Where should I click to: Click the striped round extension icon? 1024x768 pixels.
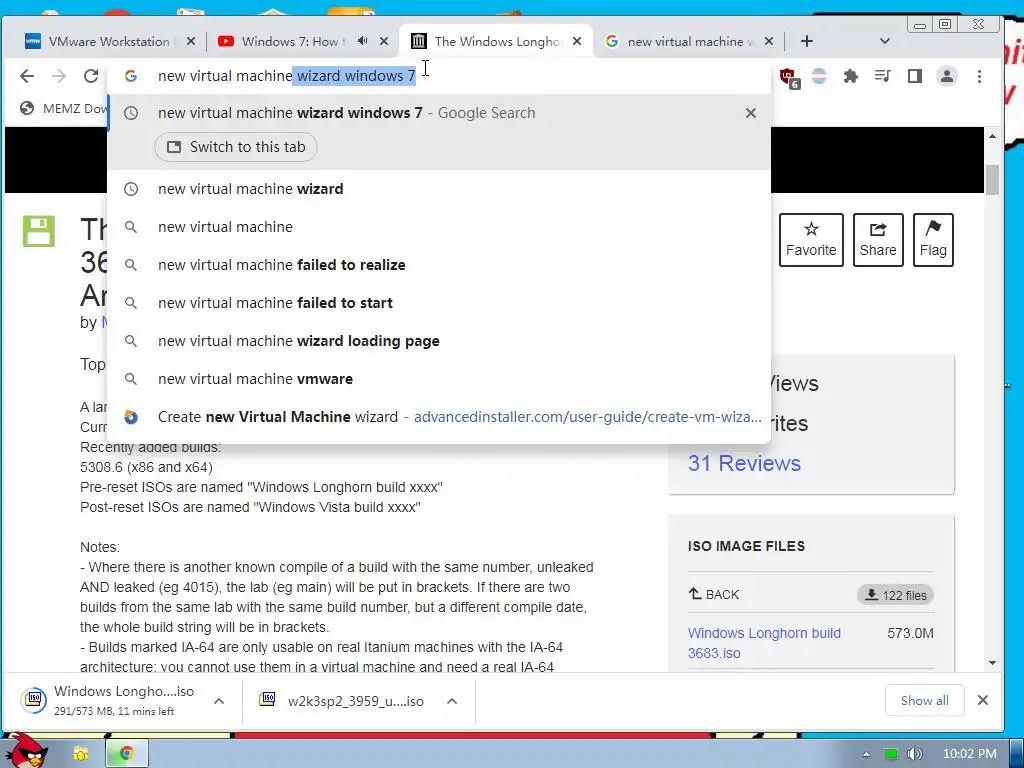click(819, 76)
